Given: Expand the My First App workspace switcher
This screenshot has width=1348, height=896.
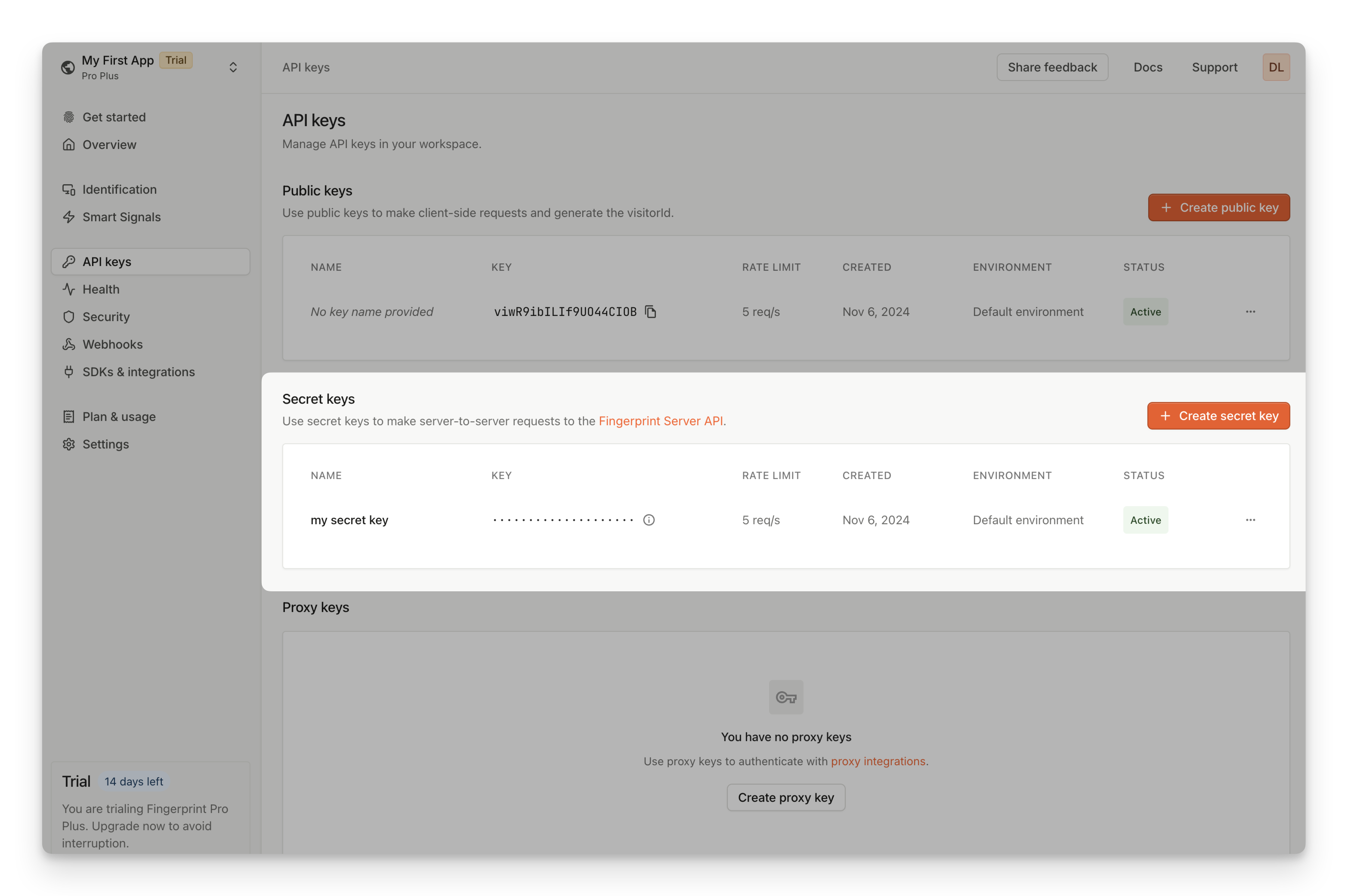Looking at the screenshot, I should (x=233, y=68).
